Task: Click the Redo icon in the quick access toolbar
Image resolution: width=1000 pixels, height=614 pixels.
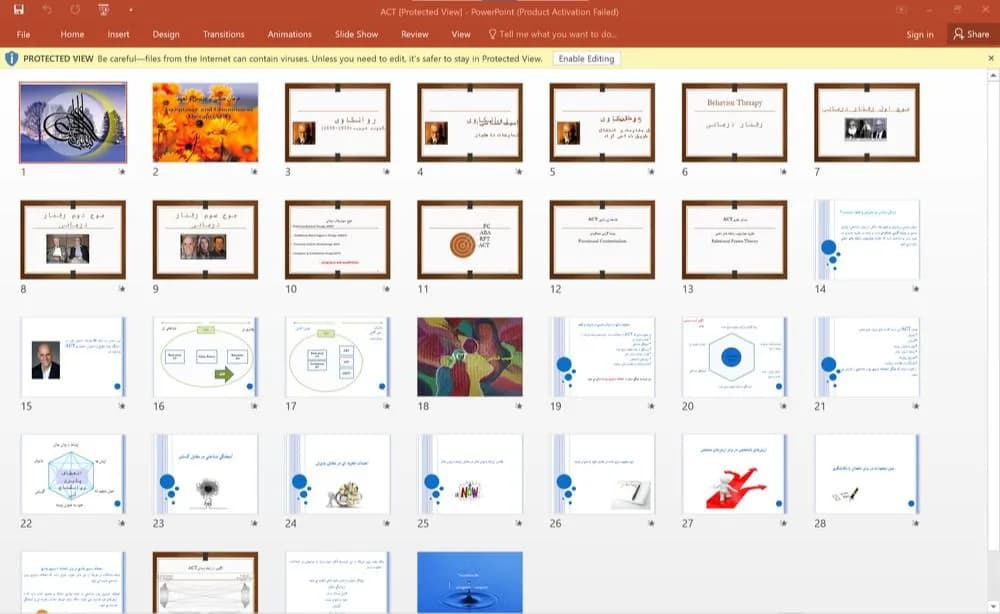Action: point(75,10)
